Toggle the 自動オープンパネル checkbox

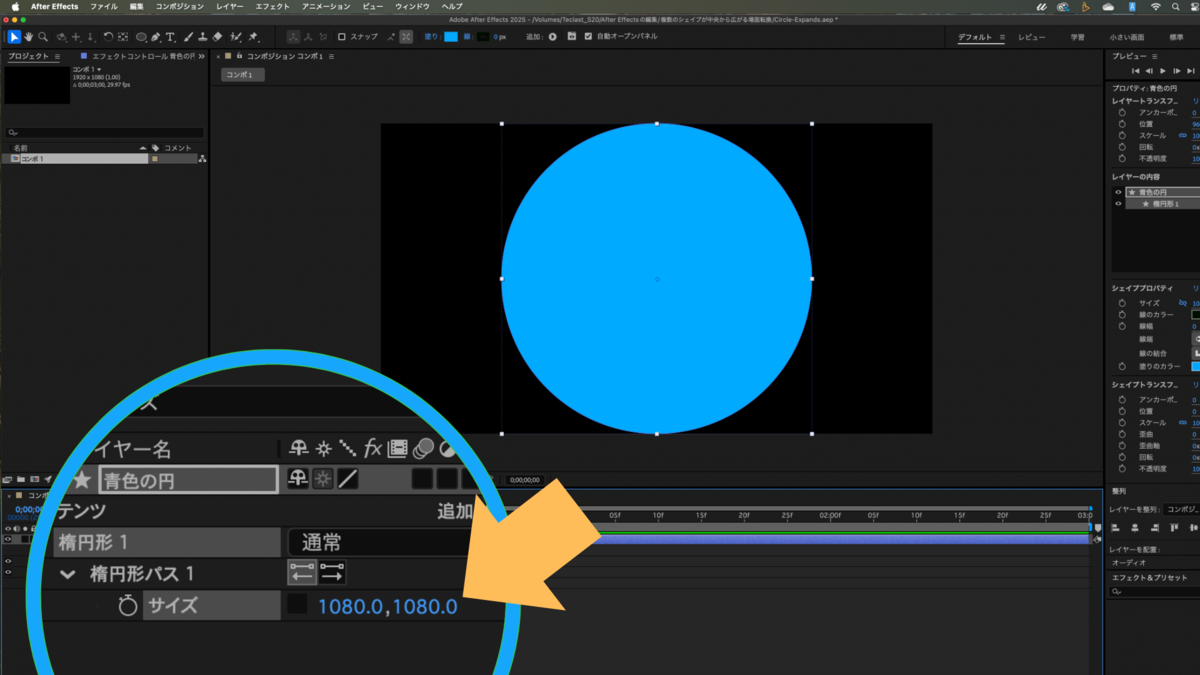[x=588, y=37]
